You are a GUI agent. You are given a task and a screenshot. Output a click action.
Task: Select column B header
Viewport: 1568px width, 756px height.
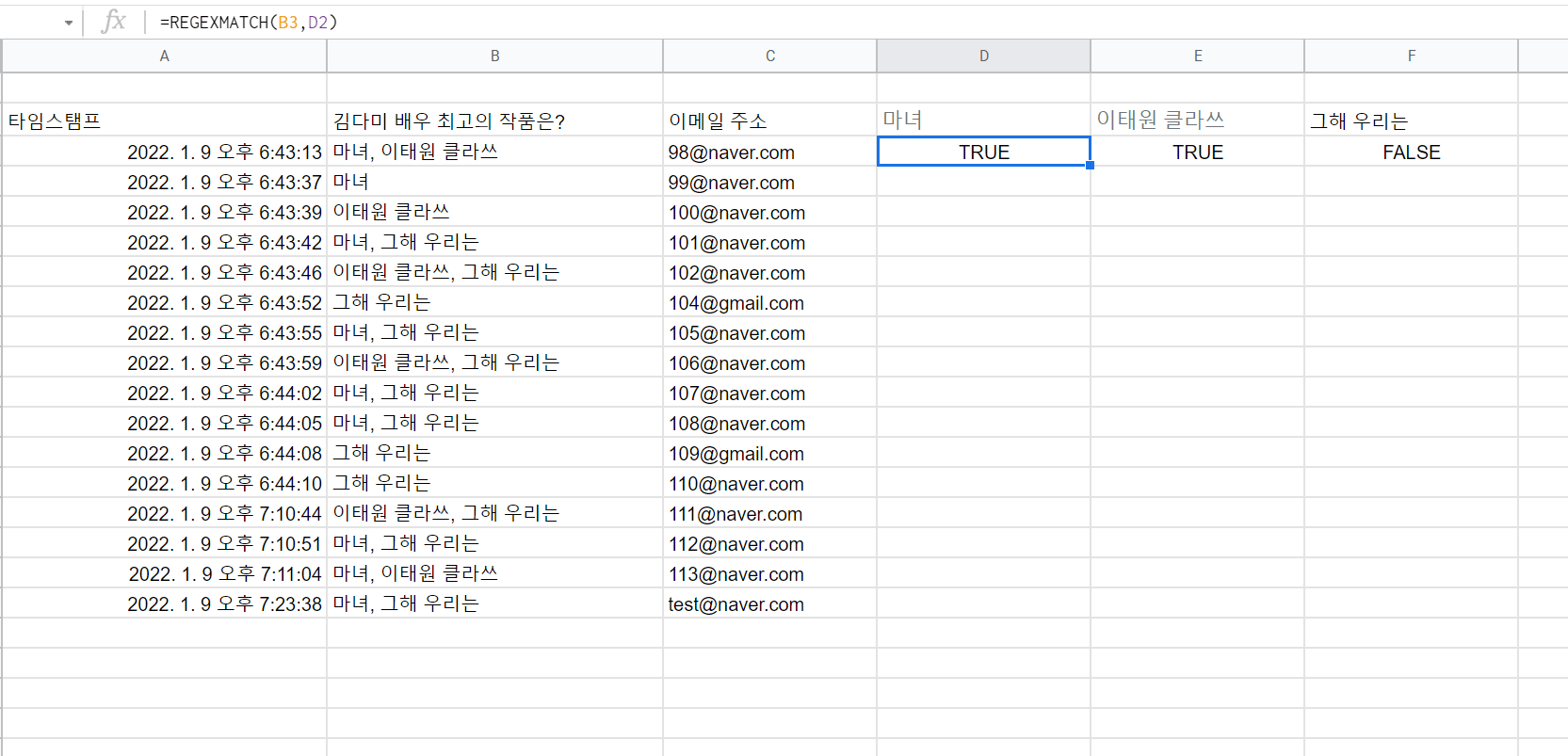[494, 56]
